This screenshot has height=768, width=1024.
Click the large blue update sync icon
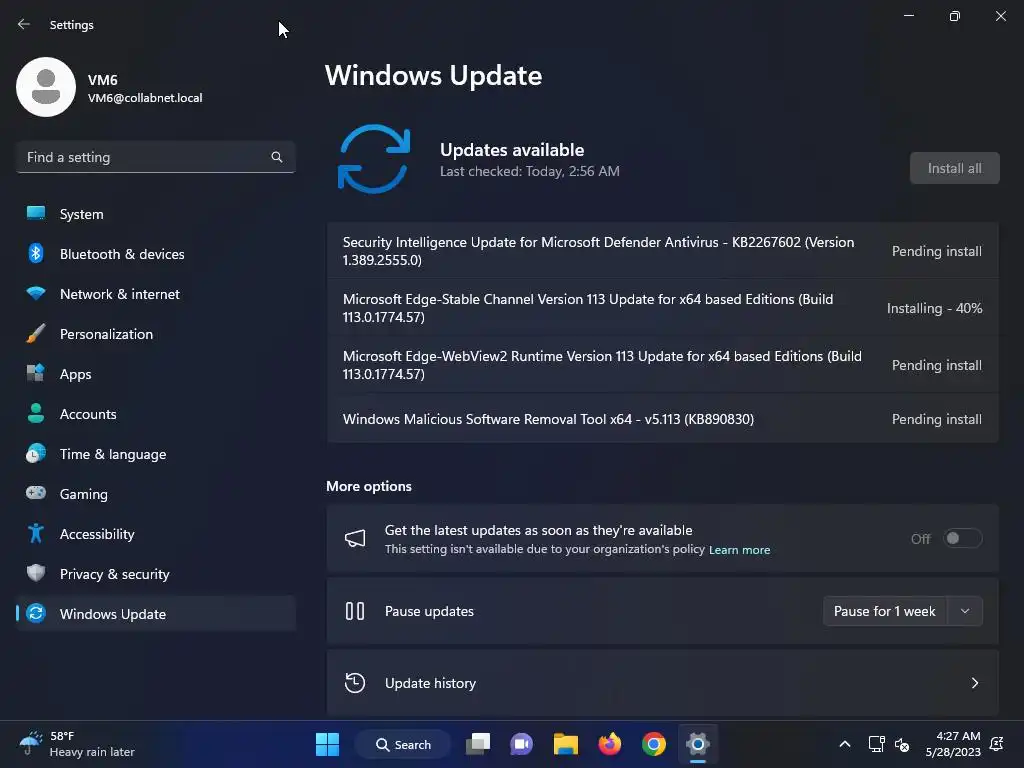coord(374,159)
